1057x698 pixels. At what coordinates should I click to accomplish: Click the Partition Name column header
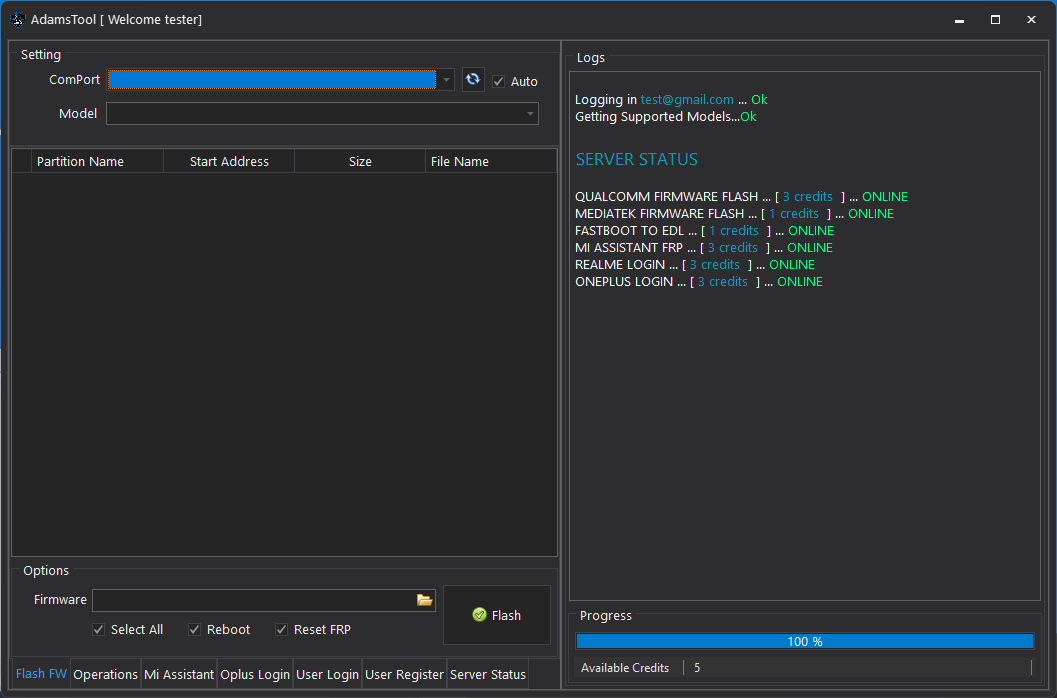click(80, 161)
